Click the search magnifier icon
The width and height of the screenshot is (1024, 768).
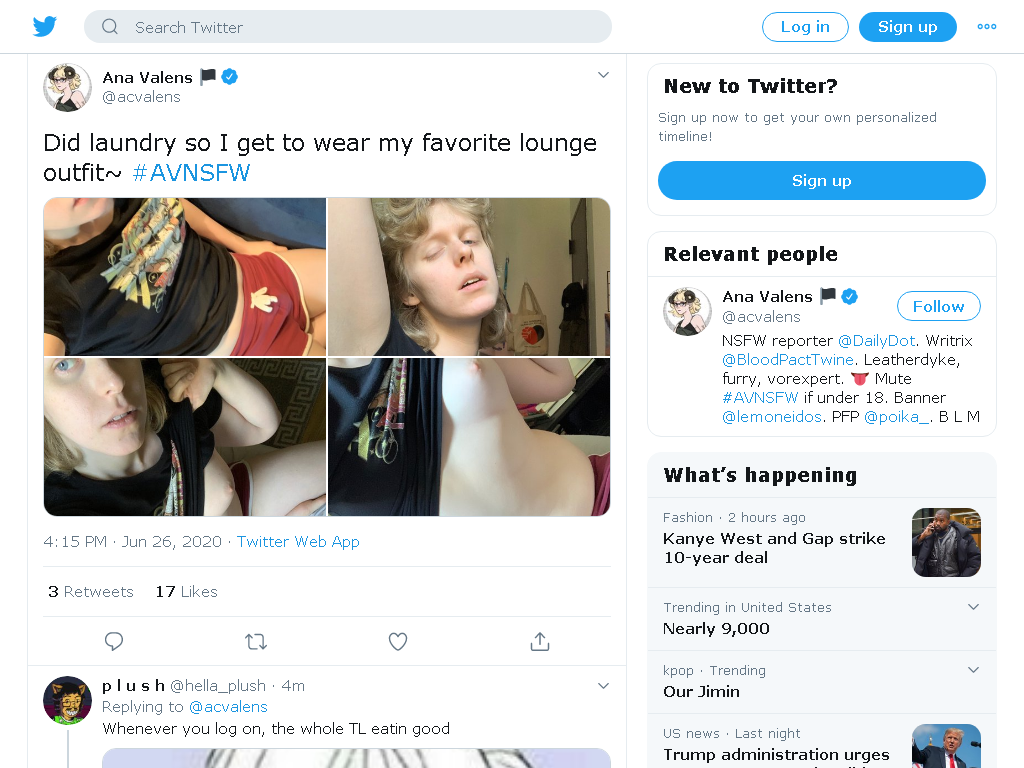tap(110, 27)
